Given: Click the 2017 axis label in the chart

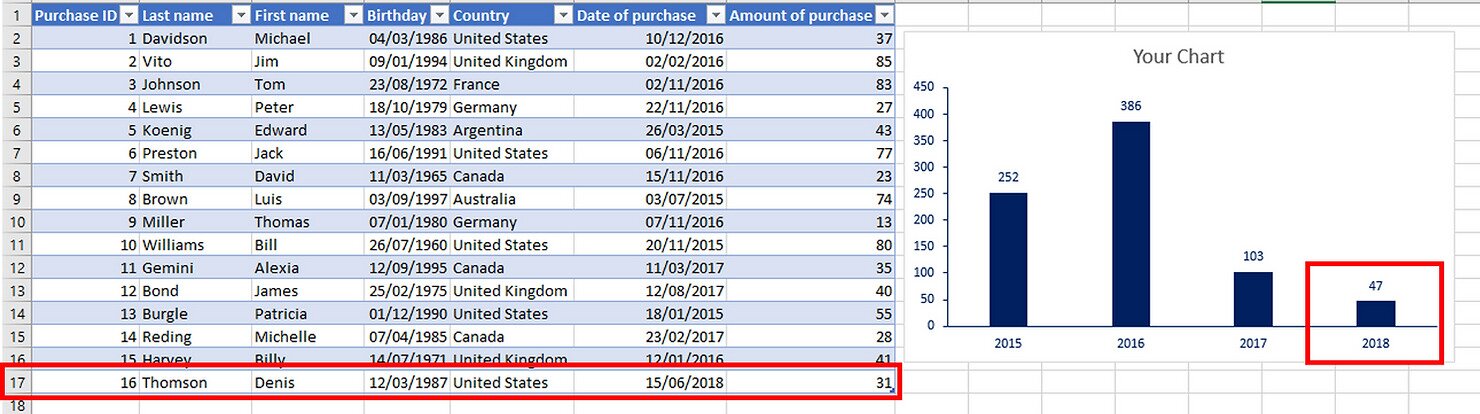Looking at the screenshot, I should (1252, 343).
